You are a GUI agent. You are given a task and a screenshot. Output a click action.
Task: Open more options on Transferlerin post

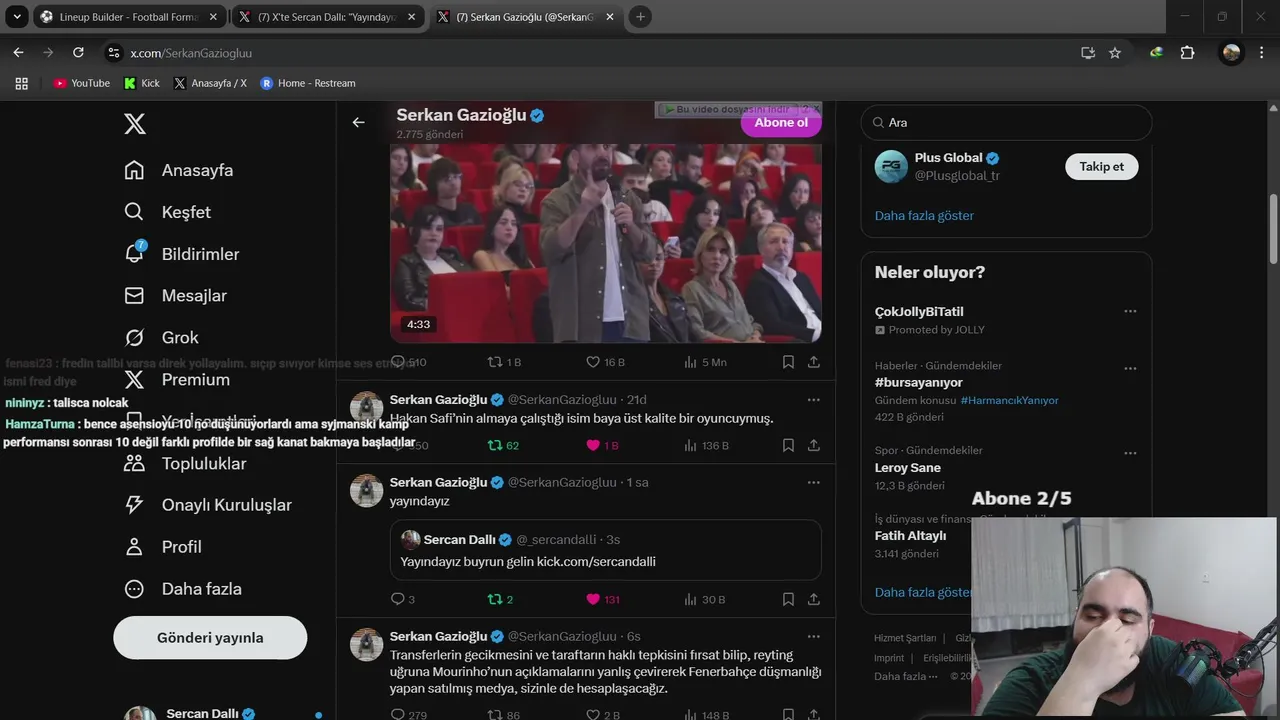[813, 636]
